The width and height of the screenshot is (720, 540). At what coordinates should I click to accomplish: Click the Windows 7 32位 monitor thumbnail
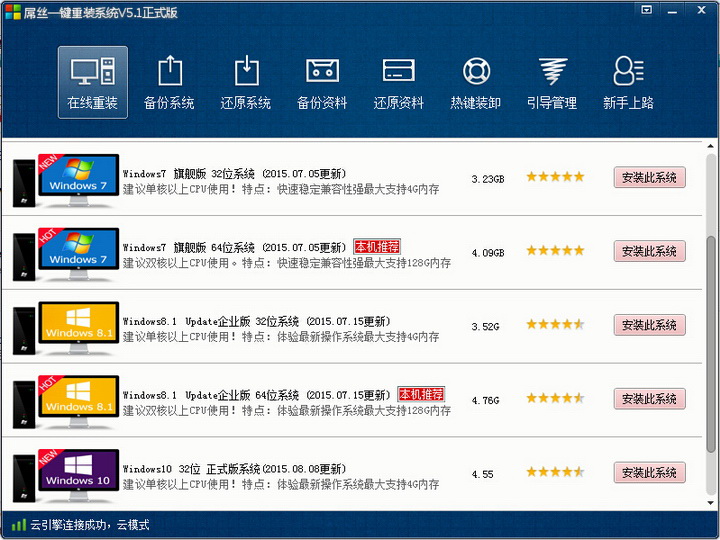coord(79,180)
